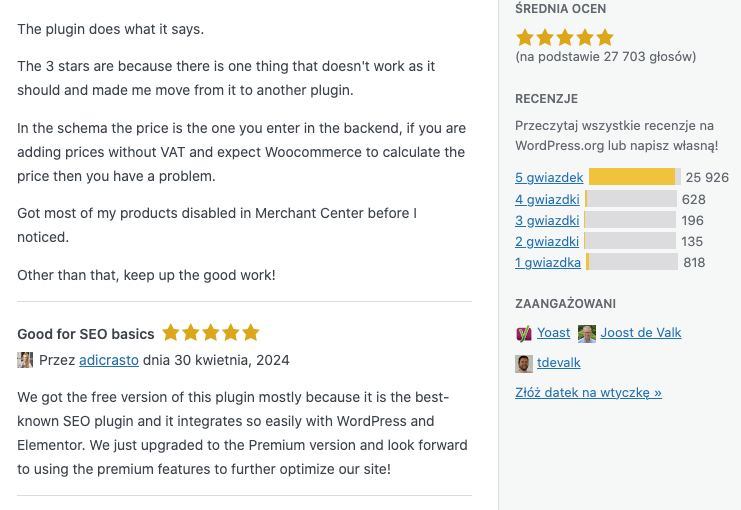Image resolution: width=741 pixels, height=510 pixels.
Task: Filter by 3 gwiazdki reviews
Action: pos(547,220)
